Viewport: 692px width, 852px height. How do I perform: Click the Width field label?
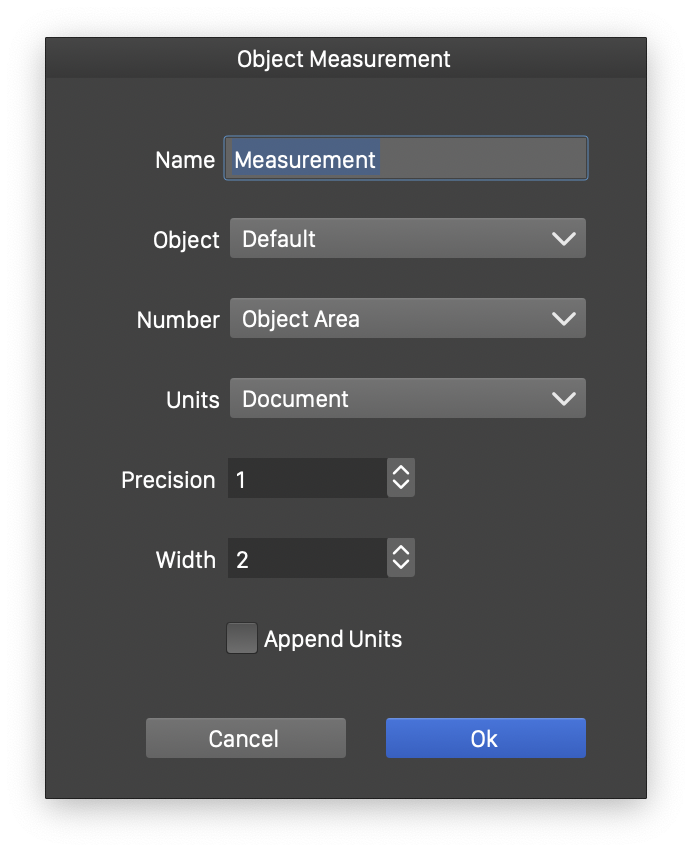coord(185,560)
